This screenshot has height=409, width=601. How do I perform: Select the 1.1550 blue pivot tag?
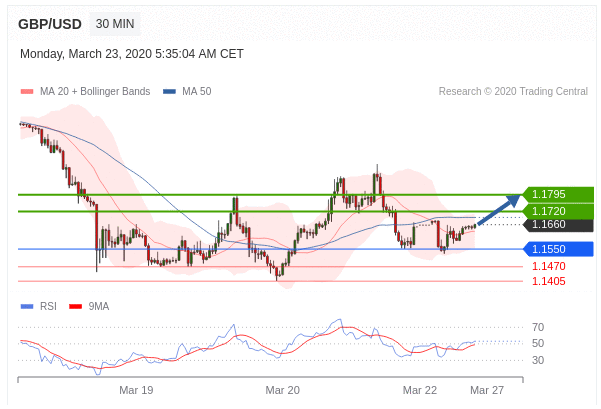tap(557, 248)
